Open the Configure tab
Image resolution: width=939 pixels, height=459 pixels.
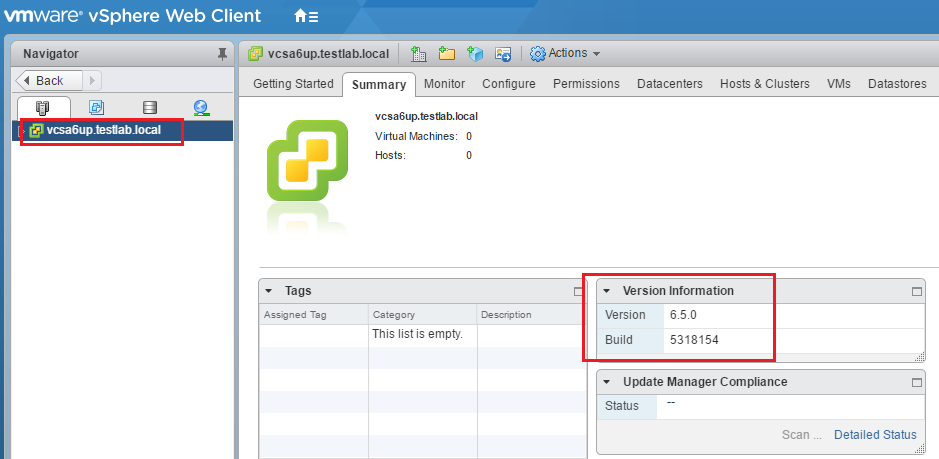point(509,84)
